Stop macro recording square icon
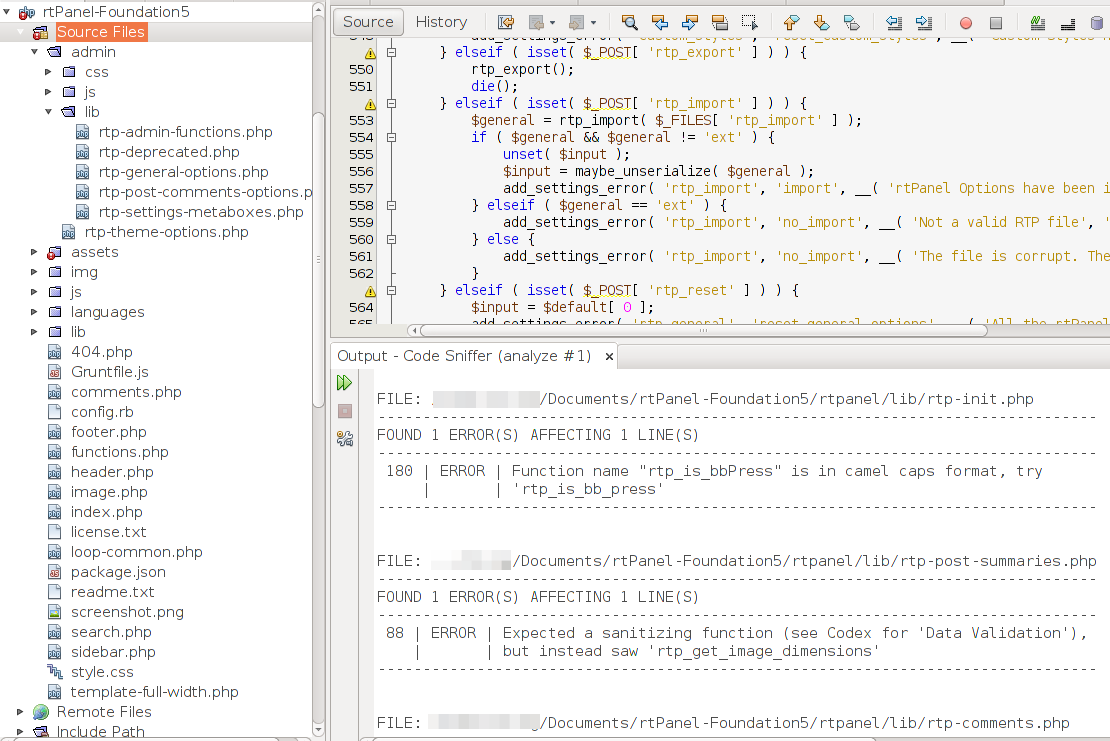This screenshot has height=741, width=1110. point(996,23)
